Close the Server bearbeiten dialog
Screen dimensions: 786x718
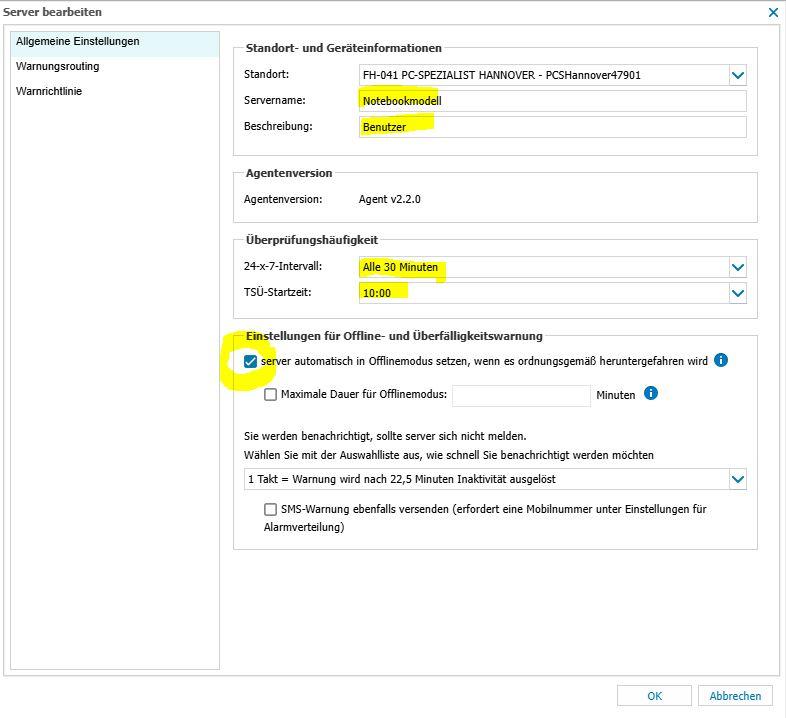coord(773,13)
